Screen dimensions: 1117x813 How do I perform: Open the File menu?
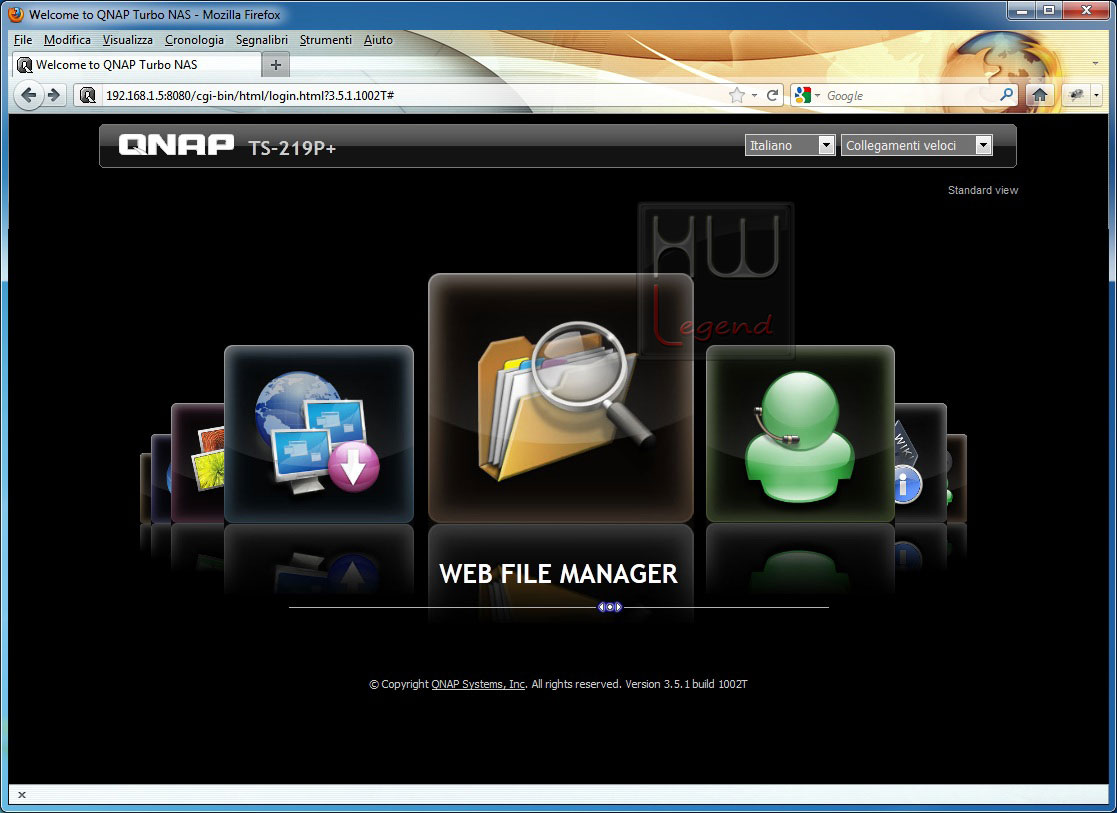pos(23,40)
